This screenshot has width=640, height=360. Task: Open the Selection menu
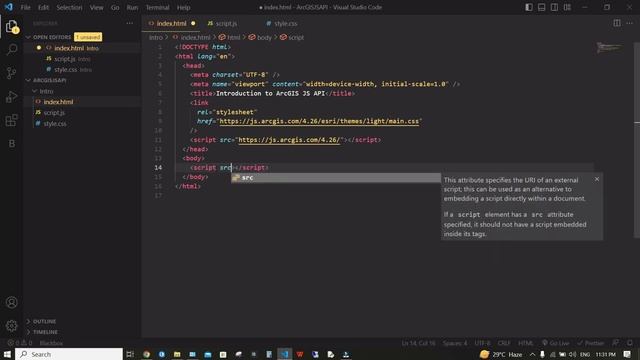click(x=69, y=7)
